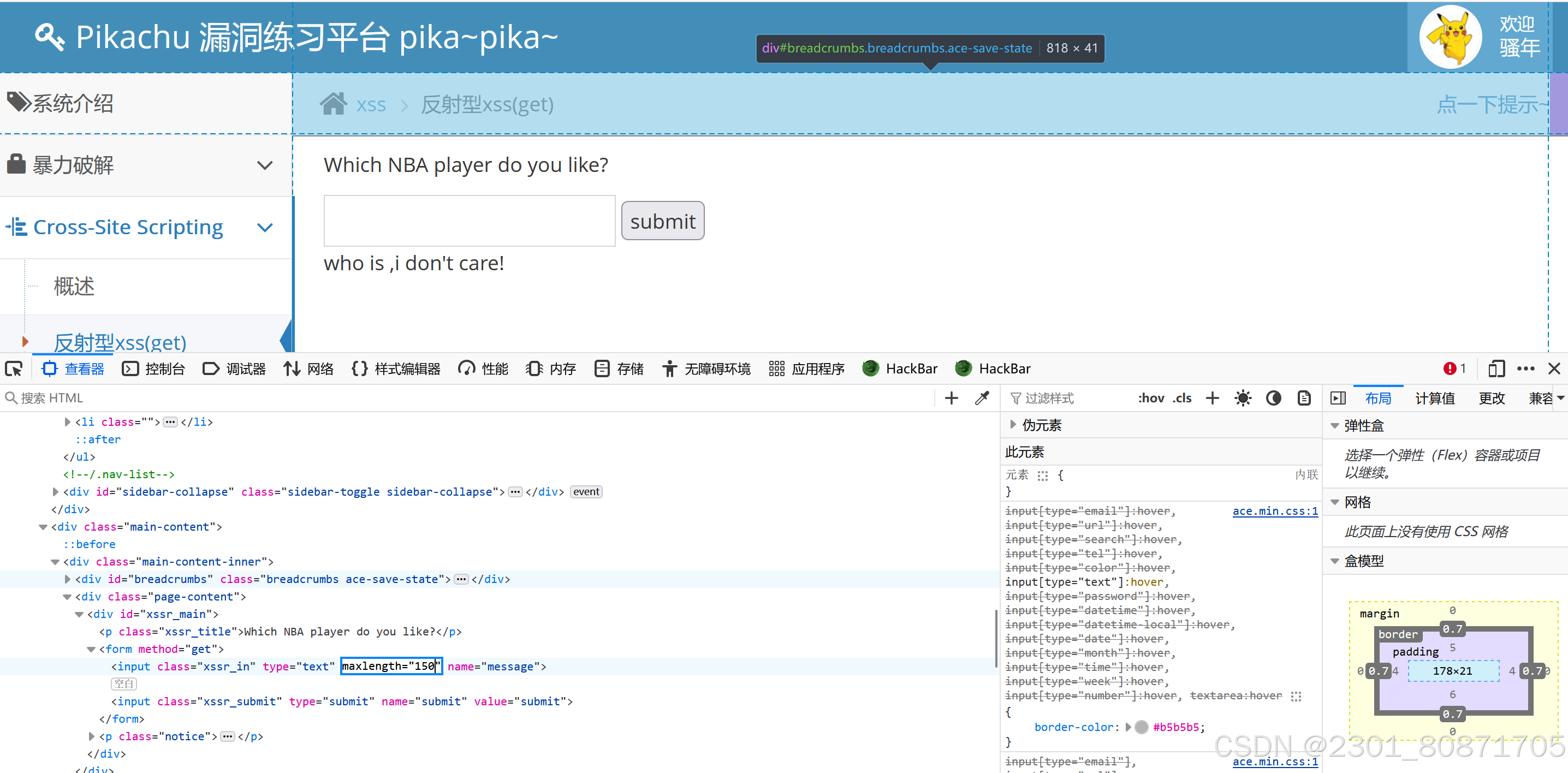Expand the 伪元素 section
This screenshot has height=773, width=1568.
point(1013,425)
